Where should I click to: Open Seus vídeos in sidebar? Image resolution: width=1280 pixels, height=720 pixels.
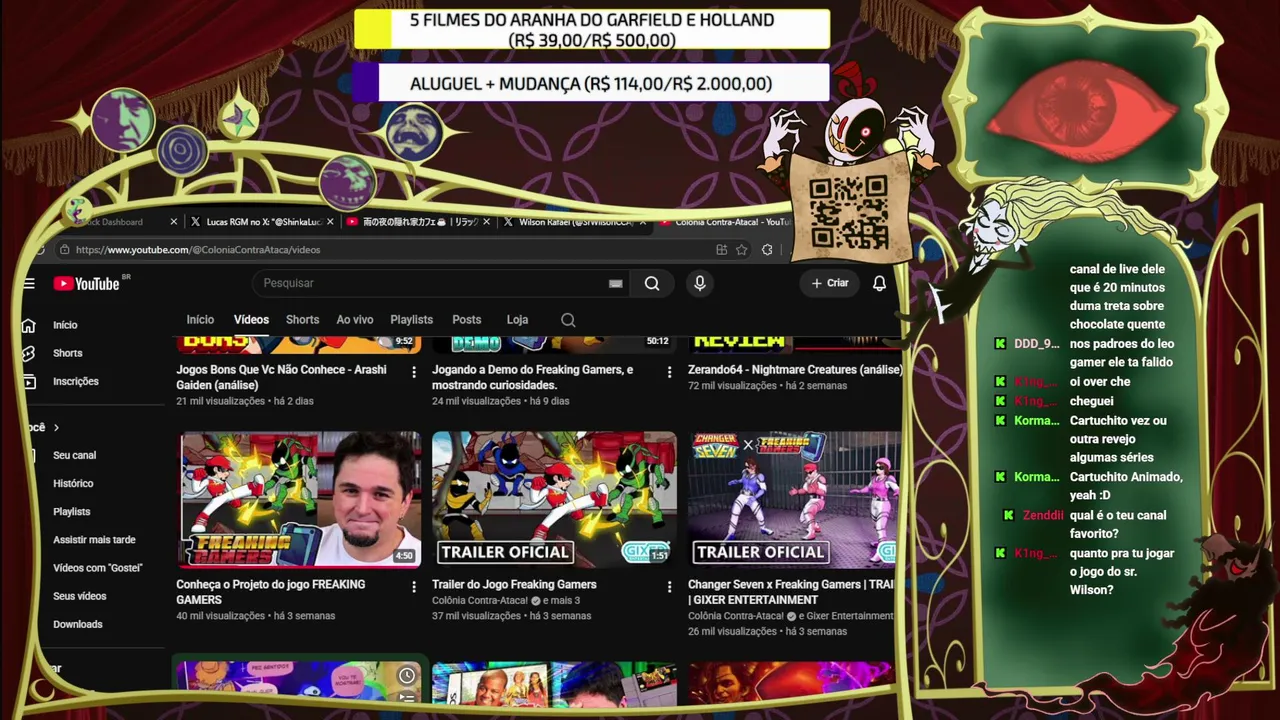(80, 596)
